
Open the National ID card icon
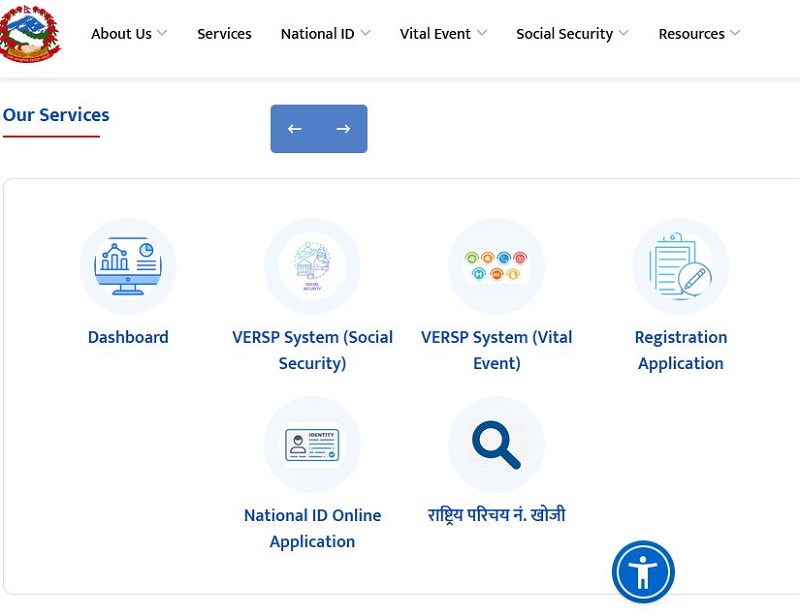pyautogui.click(x=312, y=445)
